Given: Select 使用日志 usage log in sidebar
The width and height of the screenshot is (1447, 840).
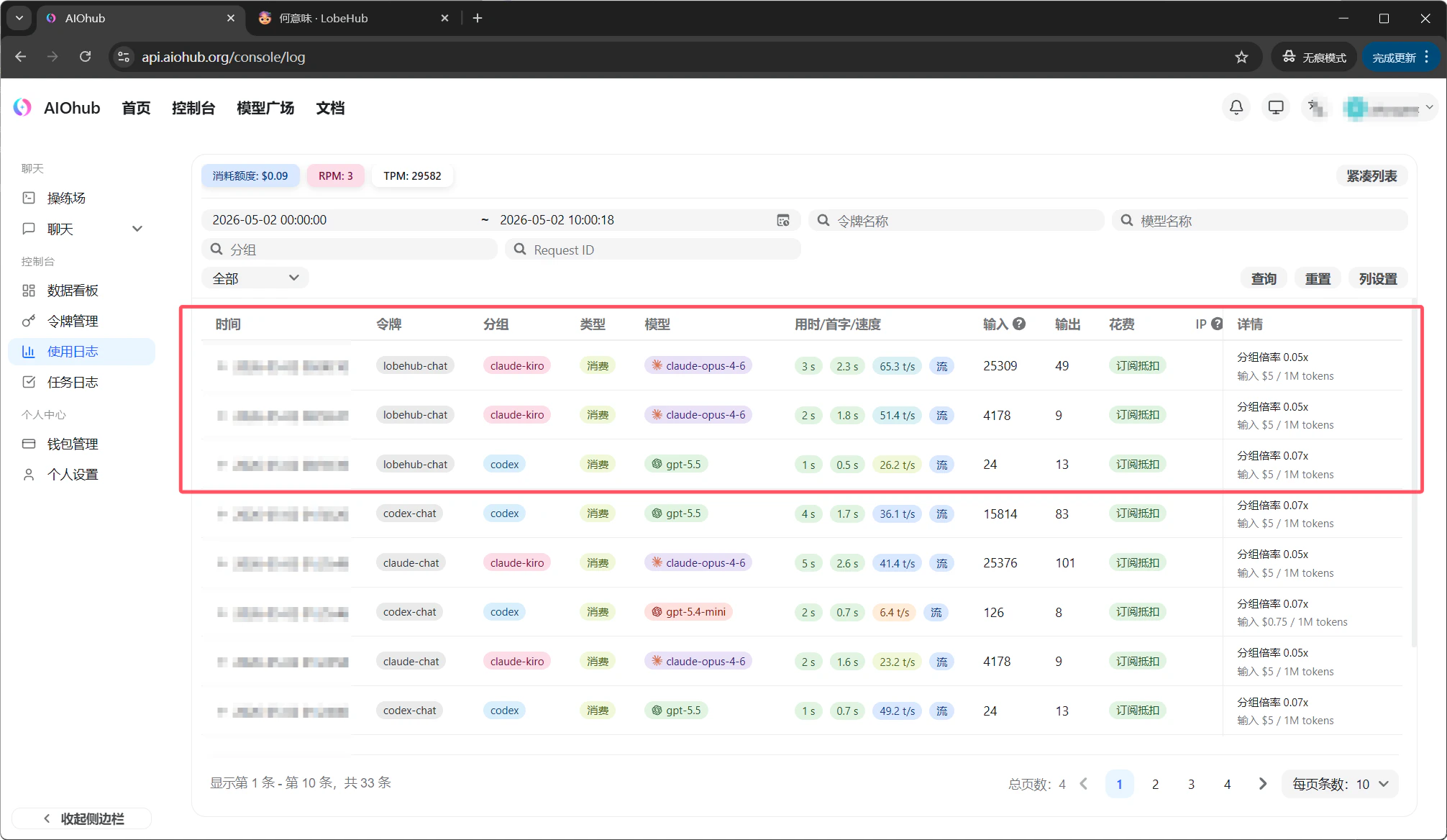Looking at the screenshot, I should tap(81, 352).
